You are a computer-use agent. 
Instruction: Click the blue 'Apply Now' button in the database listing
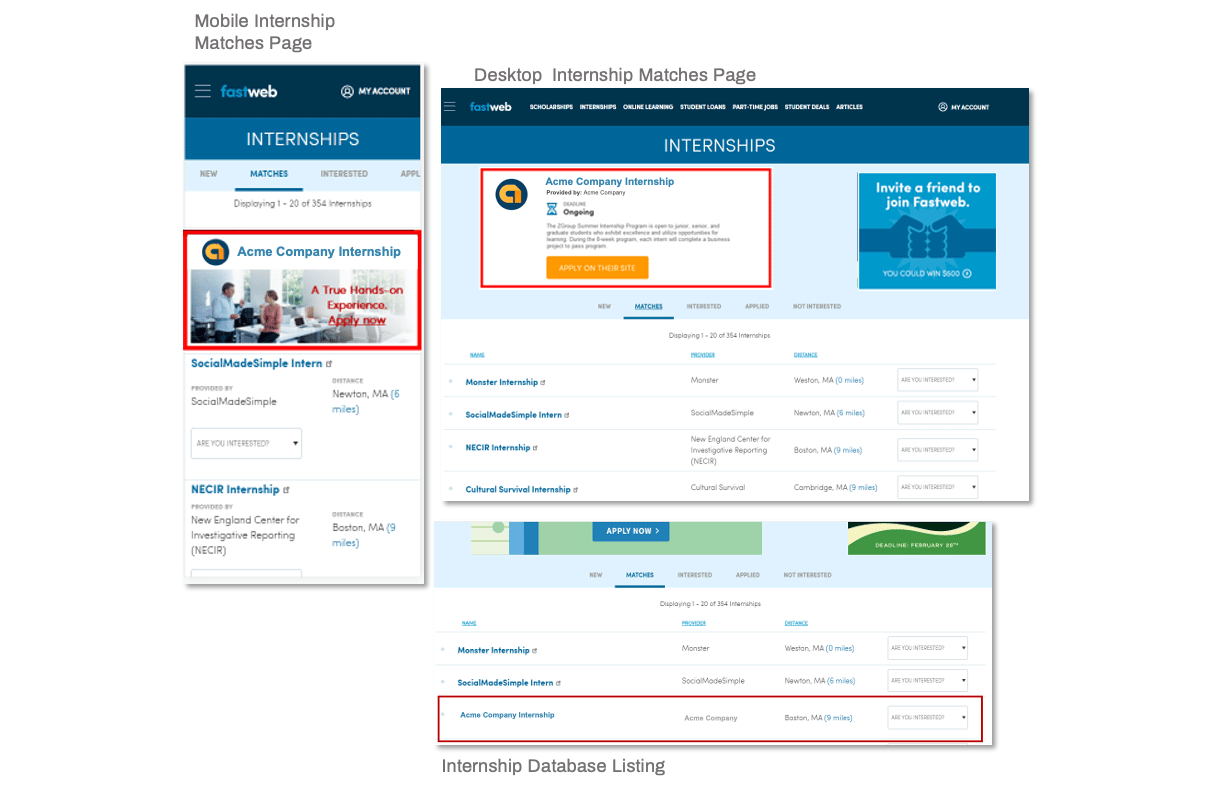pyautogui.click(x=631, y=531)
